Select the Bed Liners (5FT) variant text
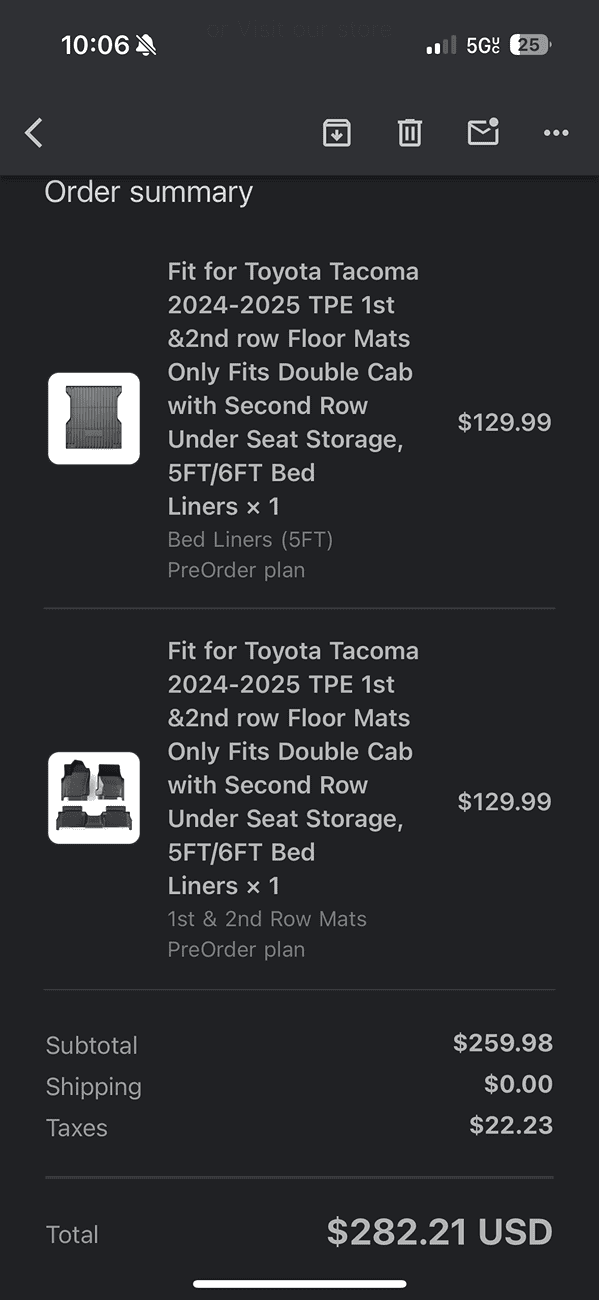This screenshot has width=599, height=1300. (250, 540)
